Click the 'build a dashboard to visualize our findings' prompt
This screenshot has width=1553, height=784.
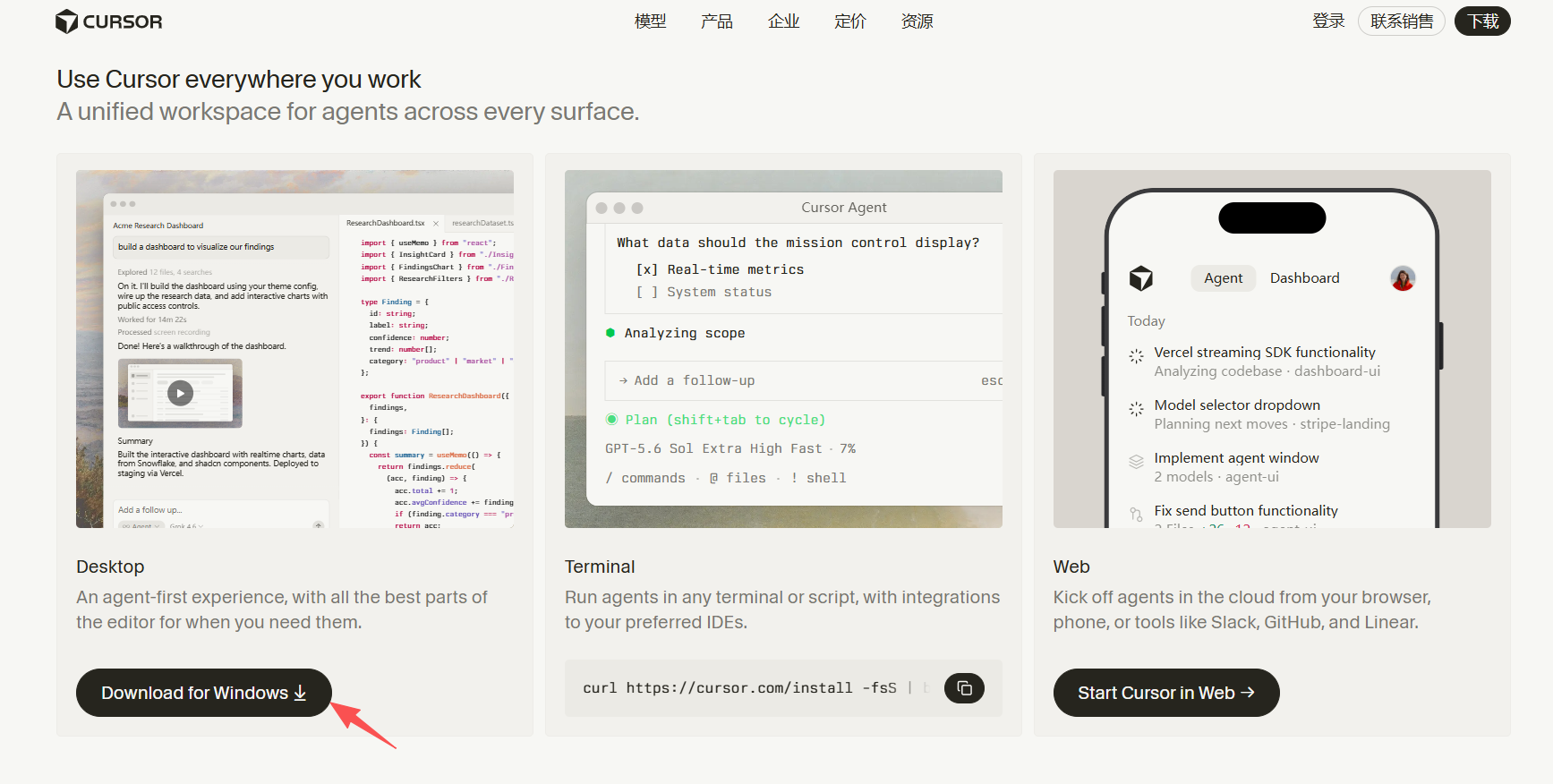click(222, 247)
